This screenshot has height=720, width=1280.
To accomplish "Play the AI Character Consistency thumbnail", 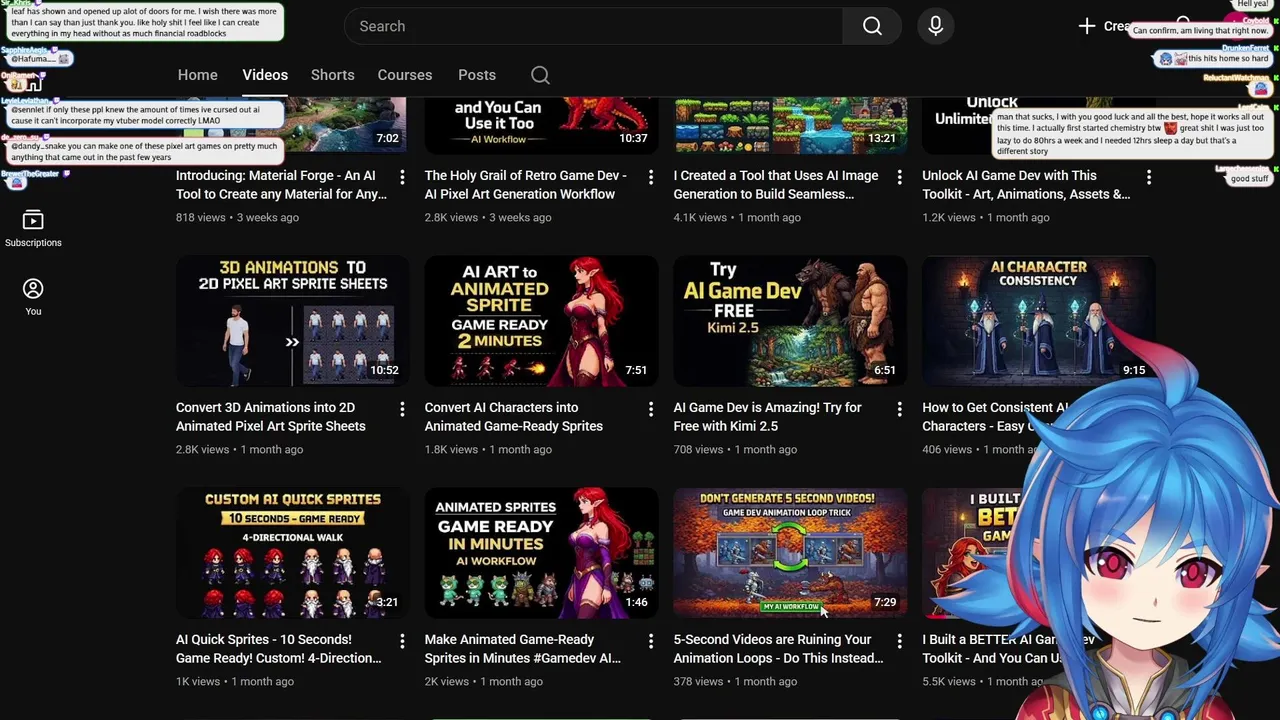I will tap(1038, 321).
